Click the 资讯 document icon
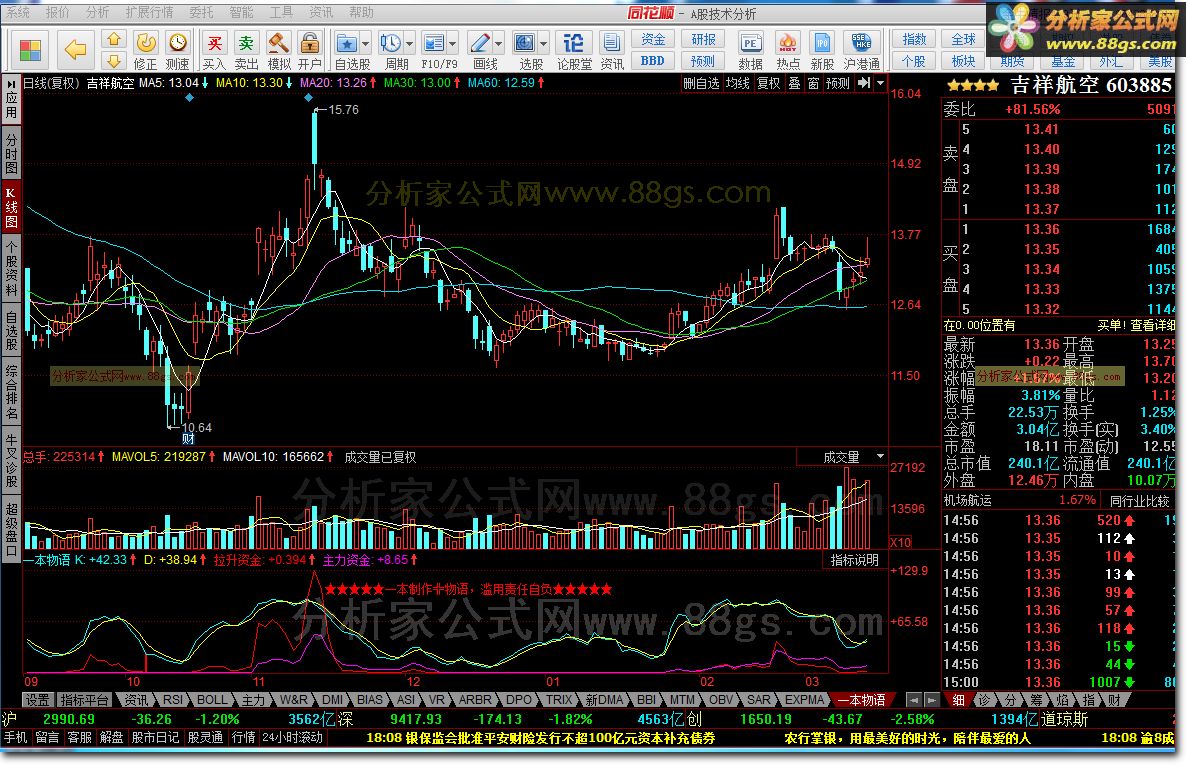 611,43
